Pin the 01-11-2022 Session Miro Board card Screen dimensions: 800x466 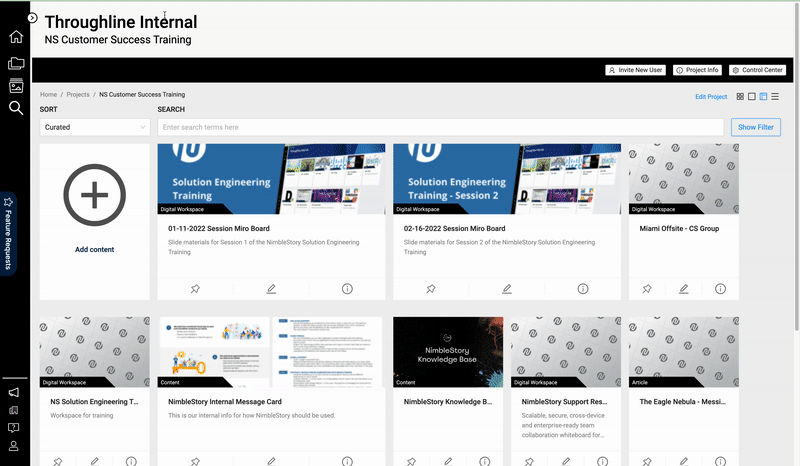(x=195, y=289)
